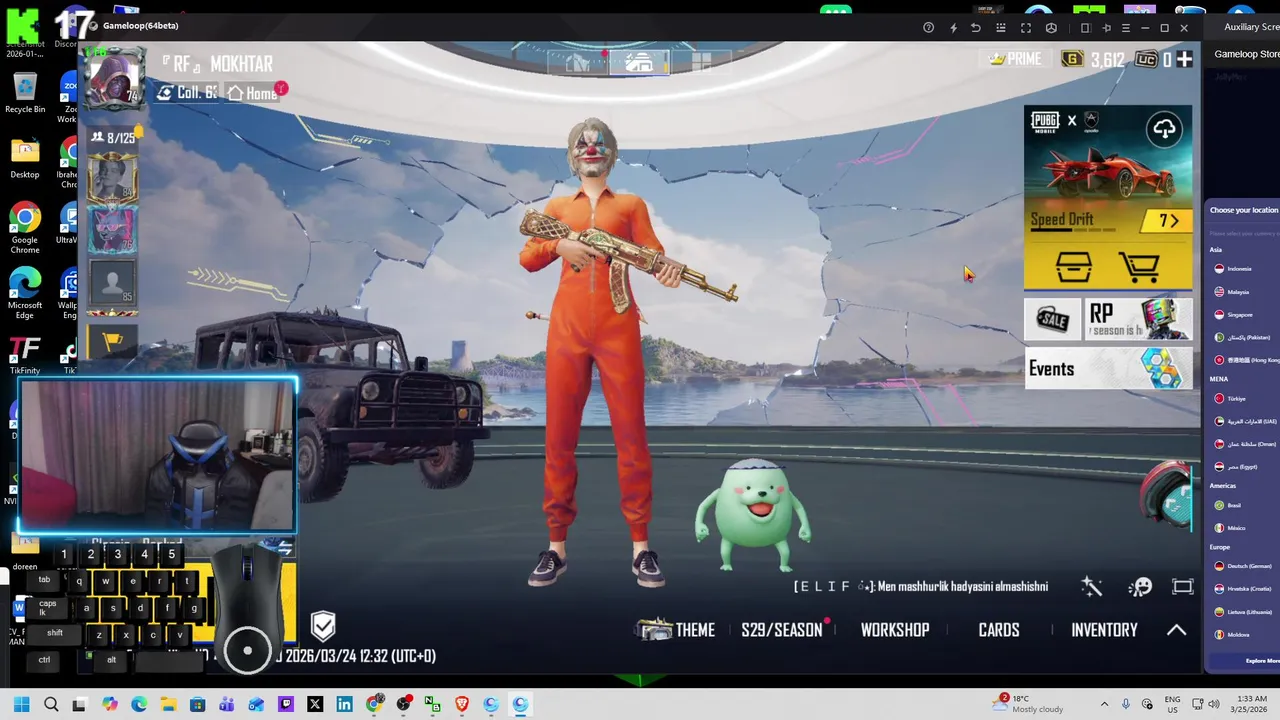Click the gold G coin icon
Image resolution: width=1280 pixels, height=720 pixels.
coord(1072,60)
